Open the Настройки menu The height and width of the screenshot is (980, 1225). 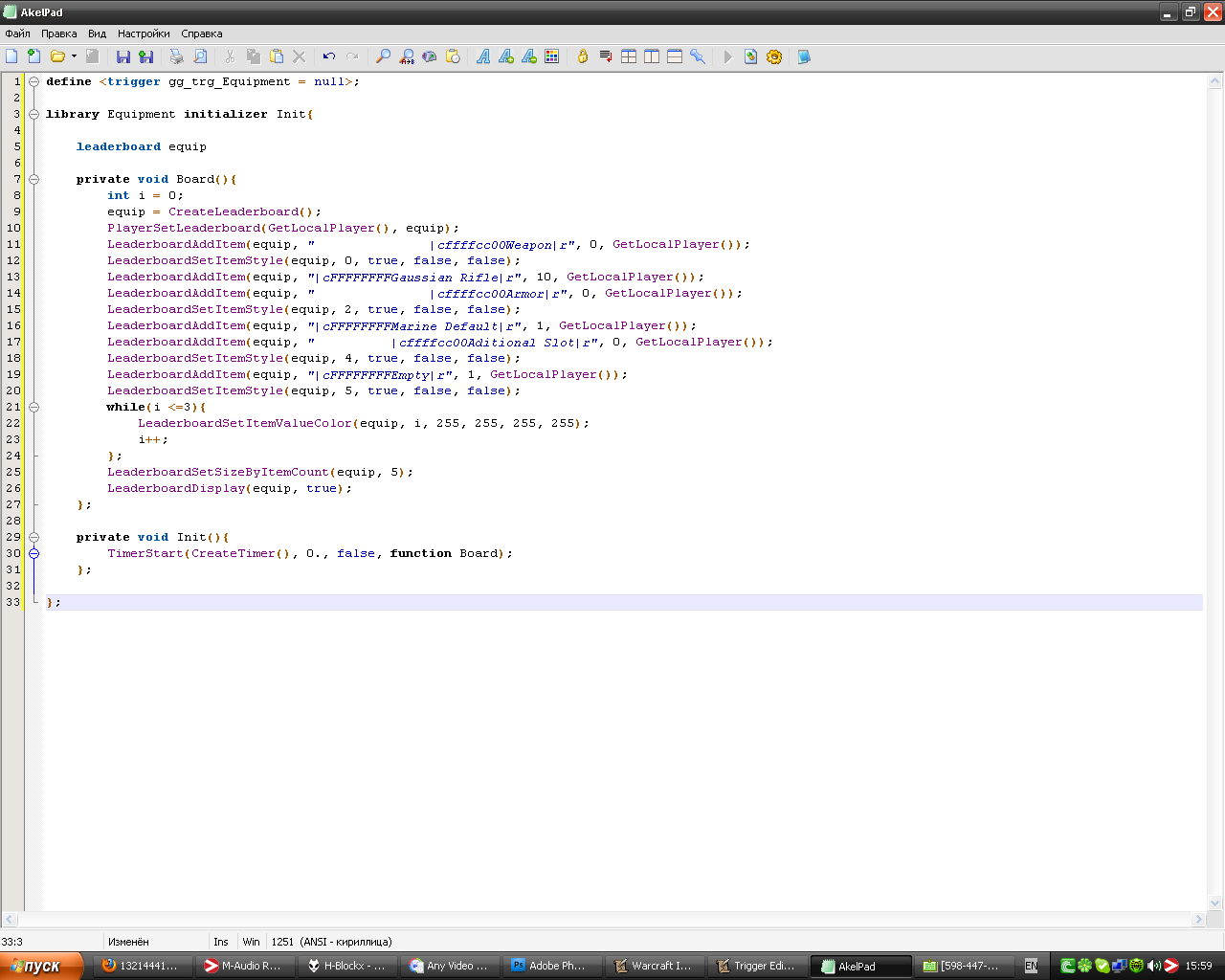pos(144,33)
